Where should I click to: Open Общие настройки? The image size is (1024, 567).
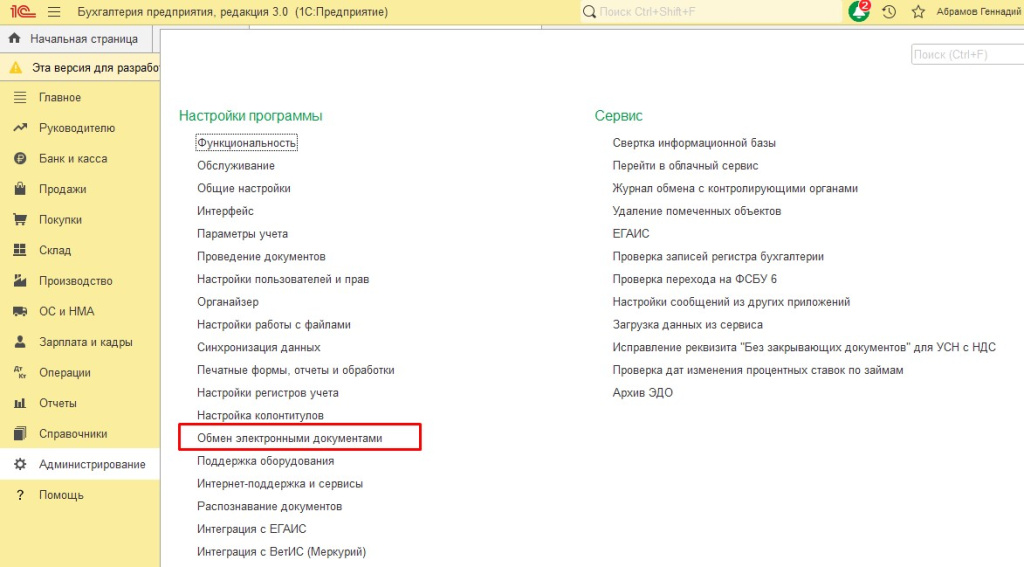[244, 188]
